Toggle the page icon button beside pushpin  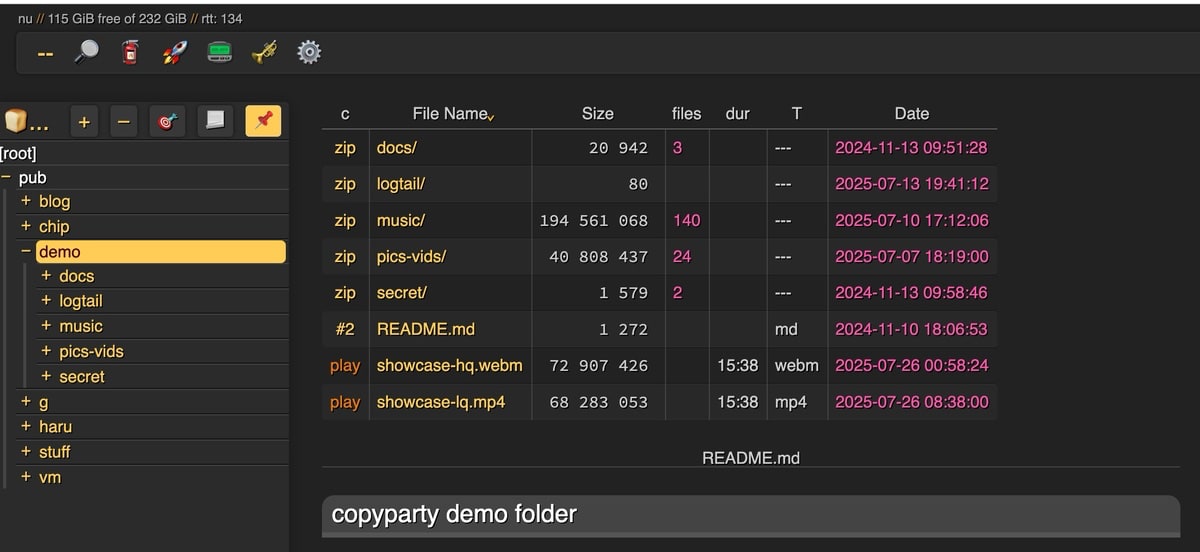coord(214,121)
